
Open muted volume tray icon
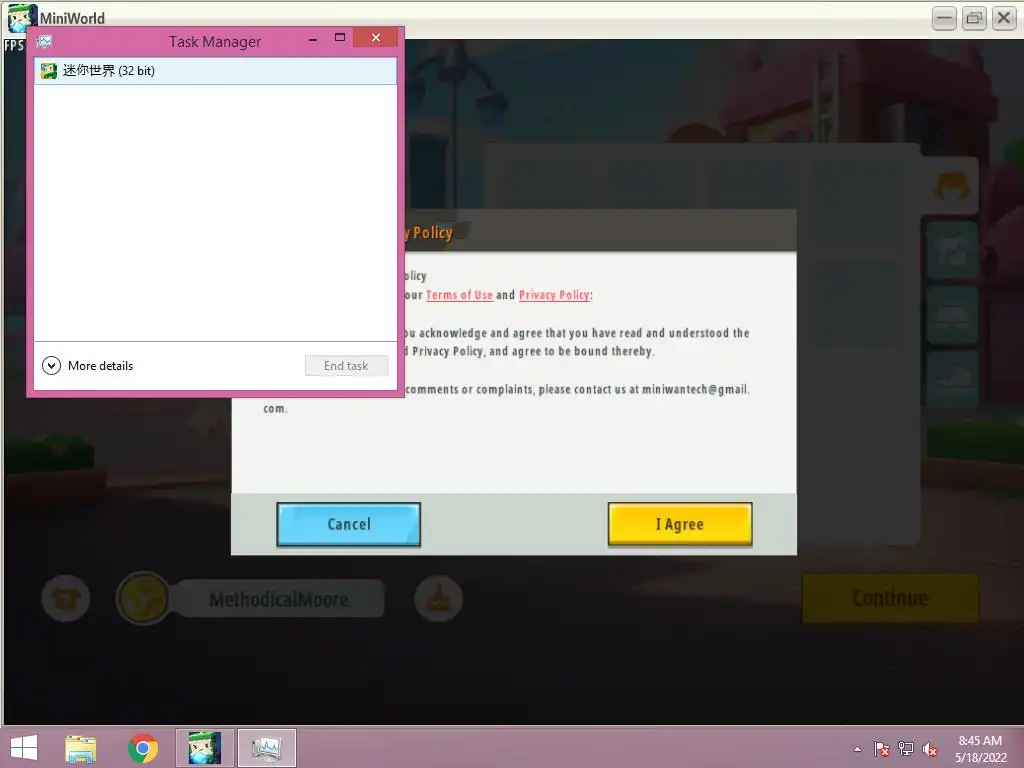930,749
